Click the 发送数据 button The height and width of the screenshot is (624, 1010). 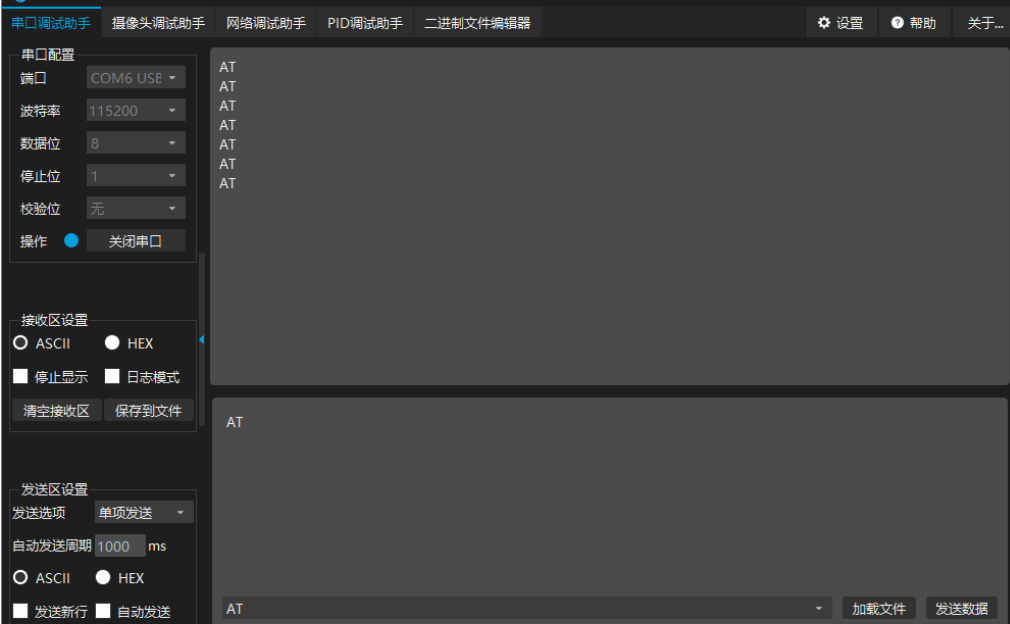tap(961, 609)
